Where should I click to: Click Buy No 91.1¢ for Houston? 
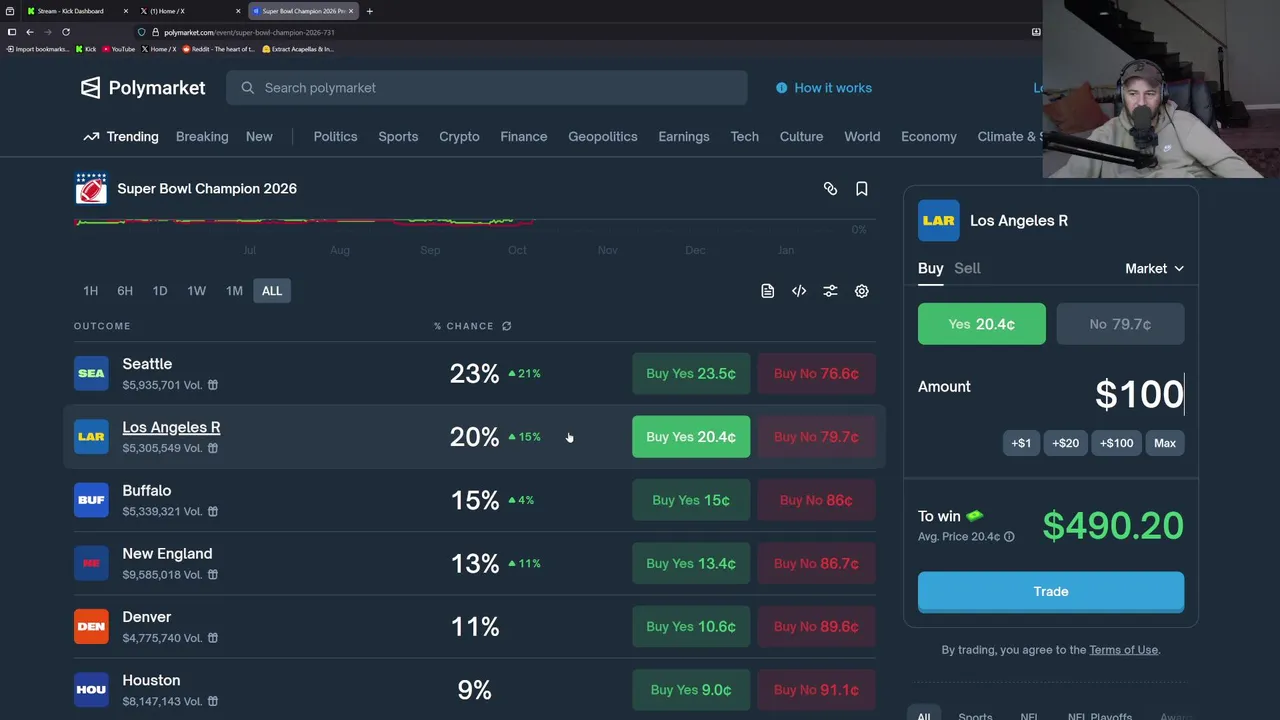816,689
